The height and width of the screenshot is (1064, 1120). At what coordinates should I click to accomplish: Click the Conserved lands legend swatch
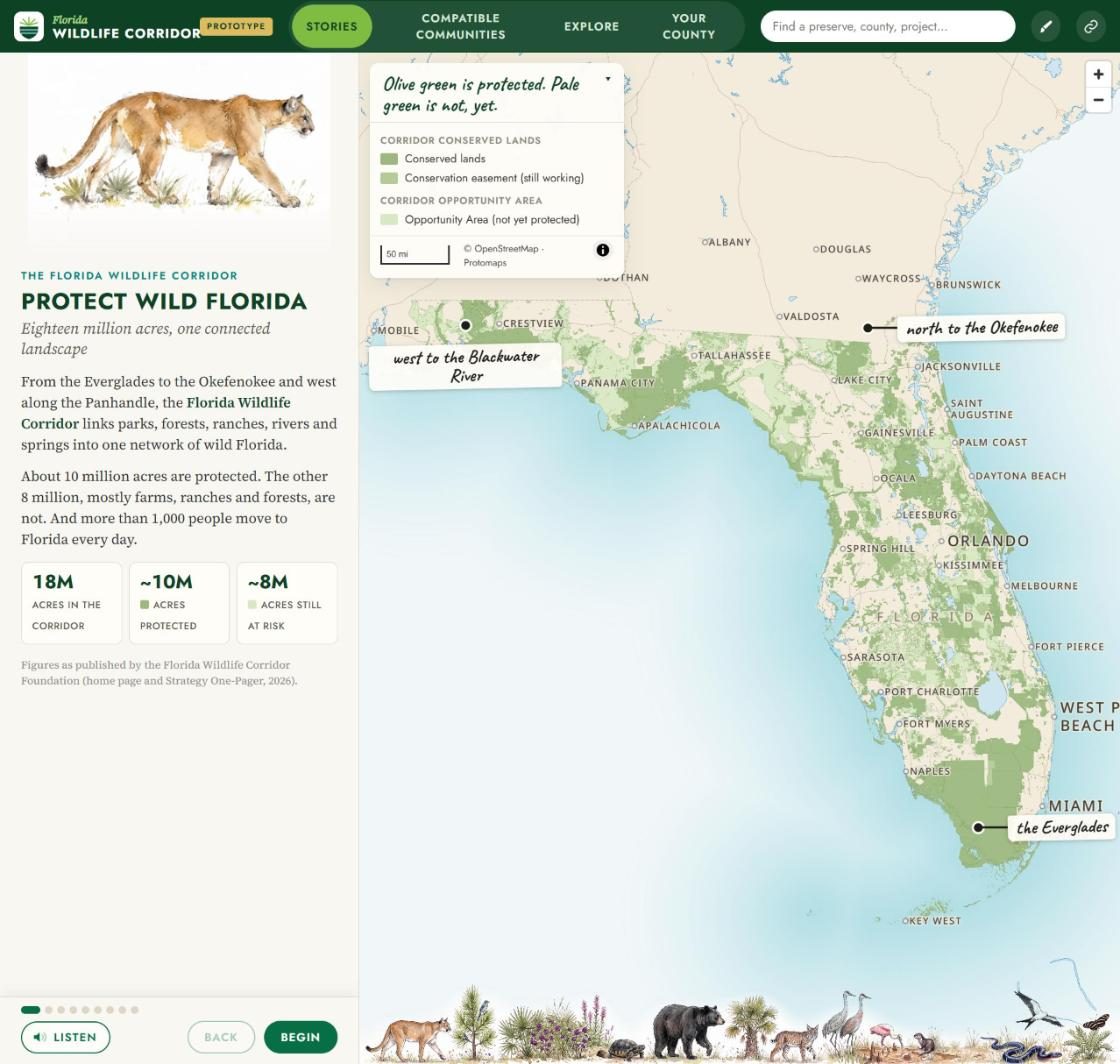(389, 159)
